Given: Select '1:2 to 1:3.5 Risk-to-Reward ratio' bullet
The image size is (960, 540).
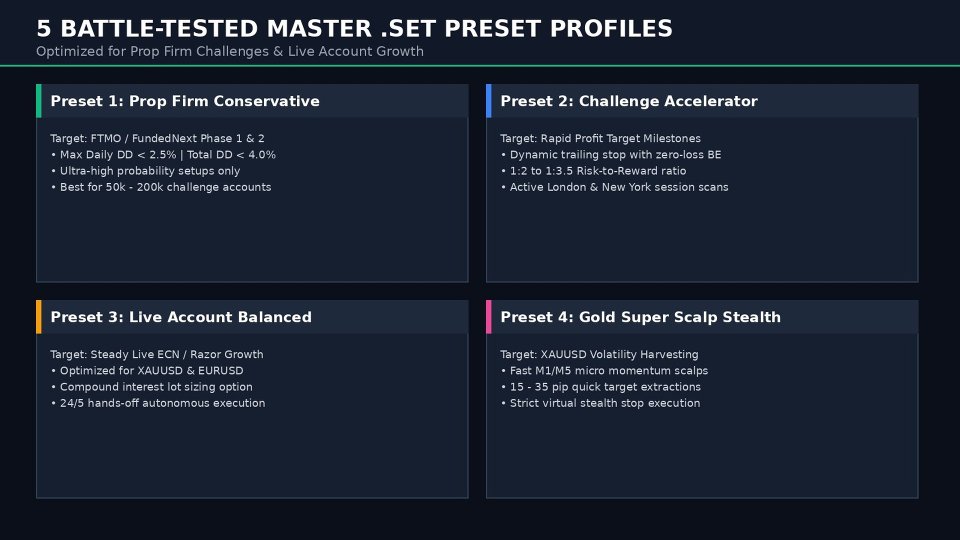Looking at the screenshot, I should pyautogui.click(x=593, y=171).
